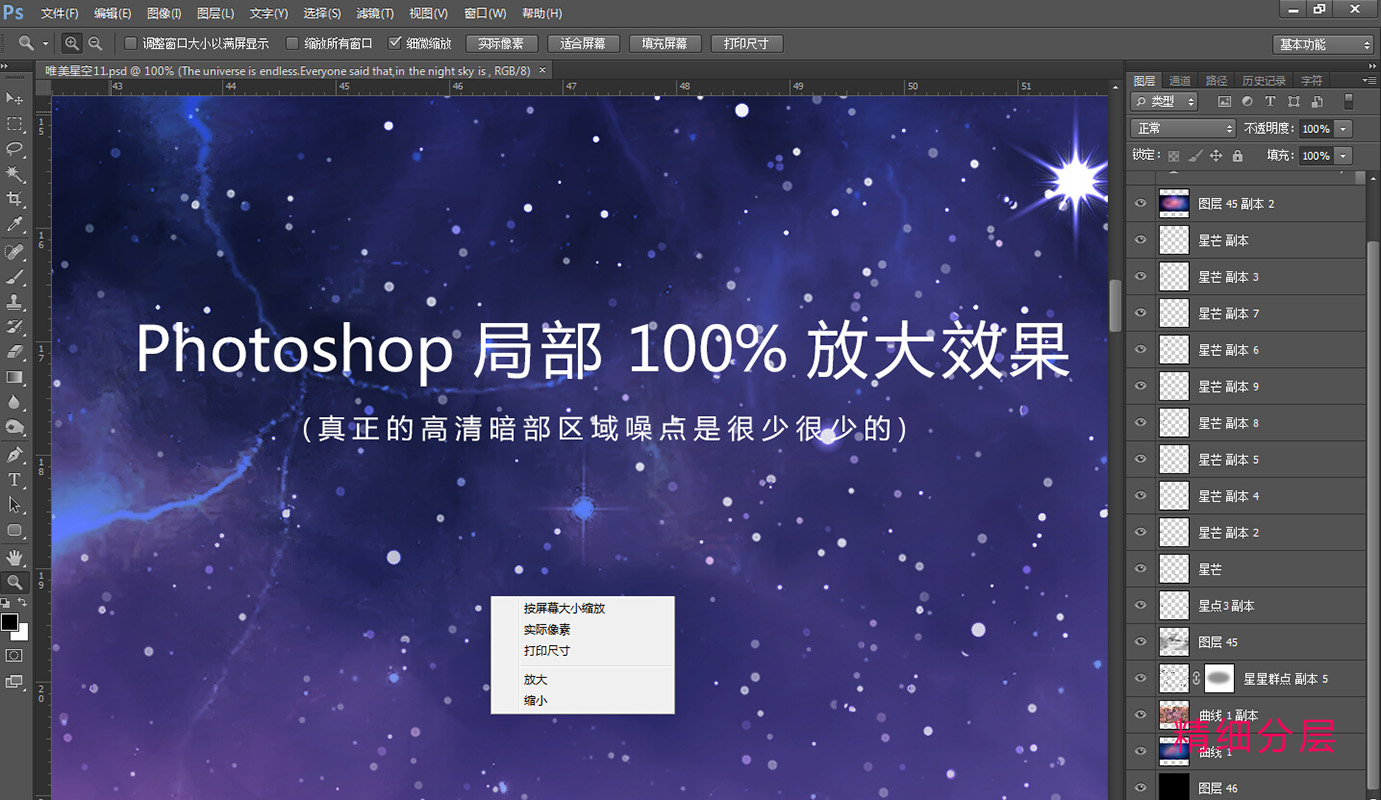
Task: Change screen mode icon in toolbox
Action: [x=15, y=682]
